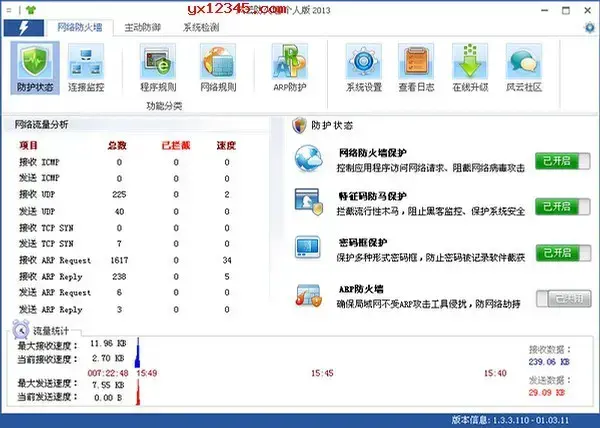
Task: Click the 007:22:48 uptime timer
Action: coord(108,373)
